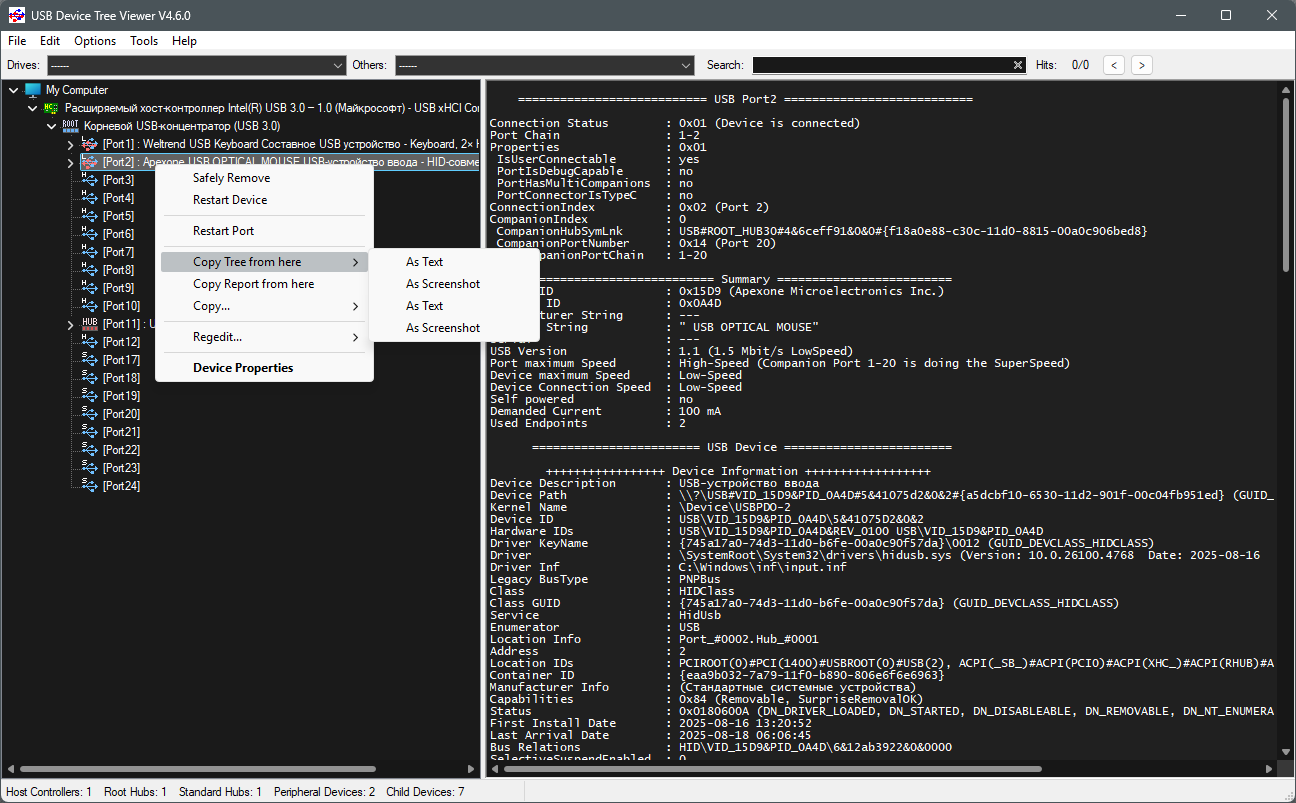Click the icon beside Port6

pos(89,234)
